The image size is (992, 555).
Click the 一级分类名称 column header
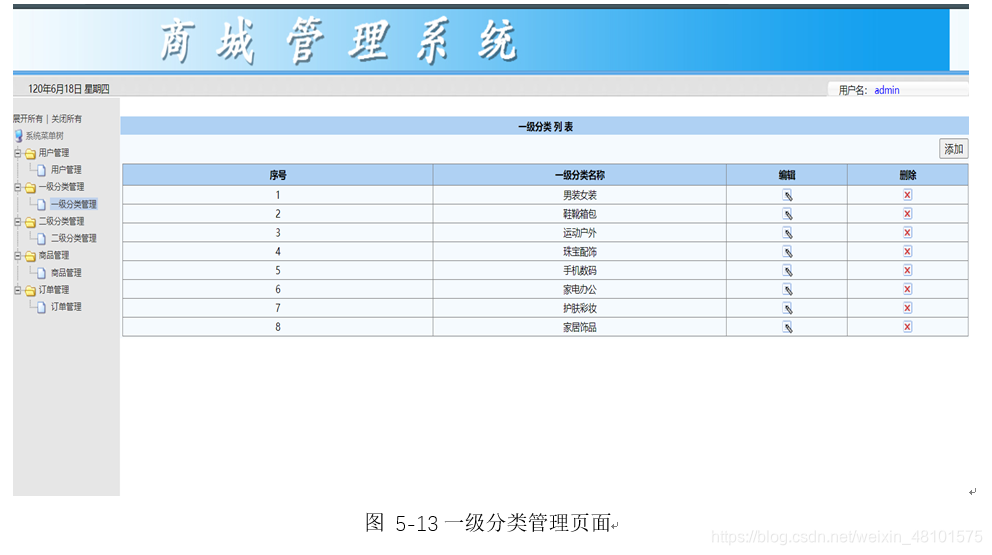coord(580,175)
